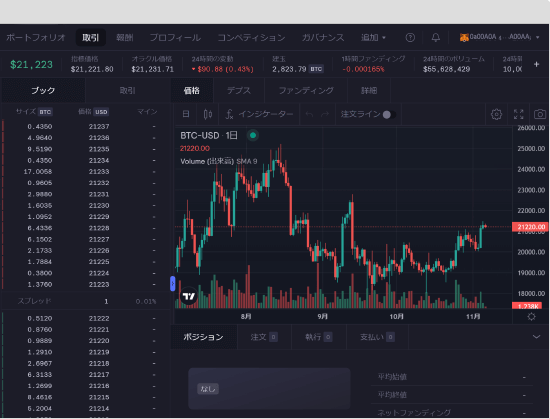Screen dimensions: 550x419
Task: Switch to the デプス tab
Action: [x=239, y=90]
